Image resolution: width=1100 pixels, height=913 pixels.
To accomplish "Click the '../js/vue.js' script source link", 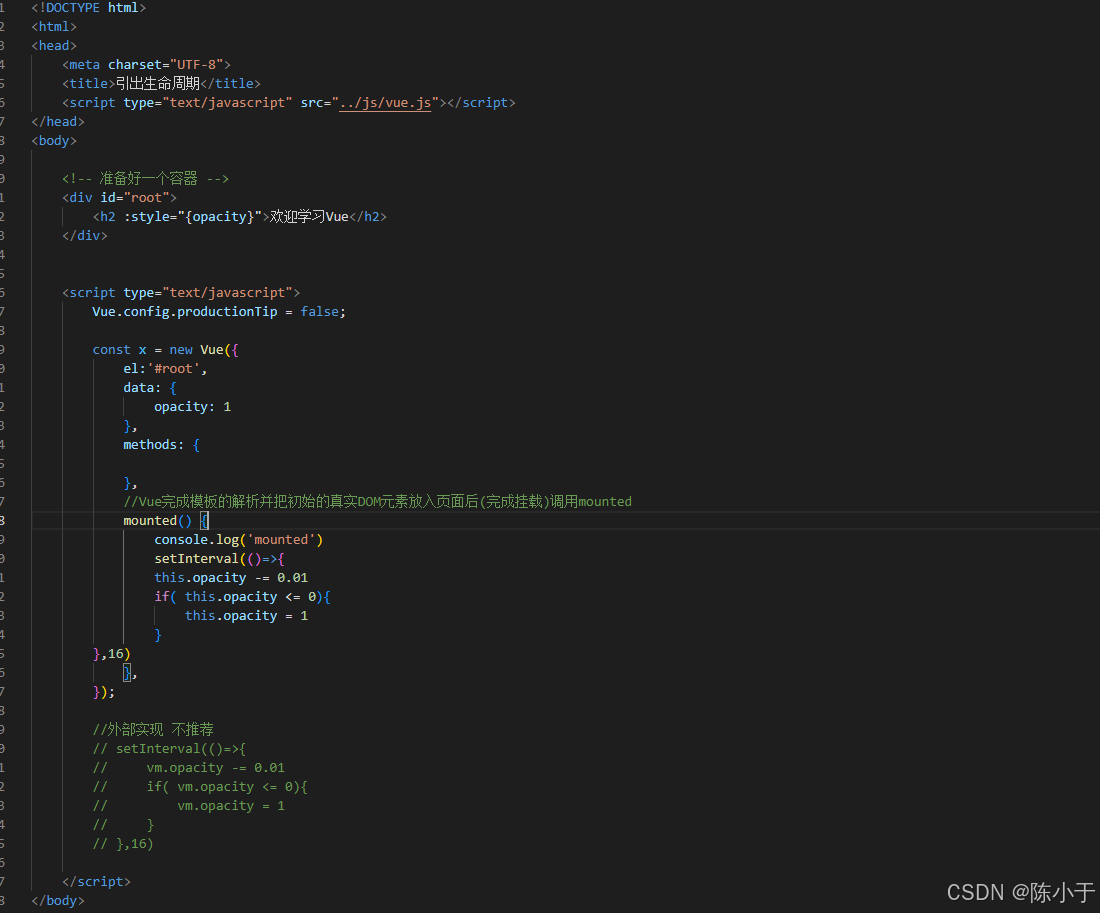I will (x=385, y=102).
